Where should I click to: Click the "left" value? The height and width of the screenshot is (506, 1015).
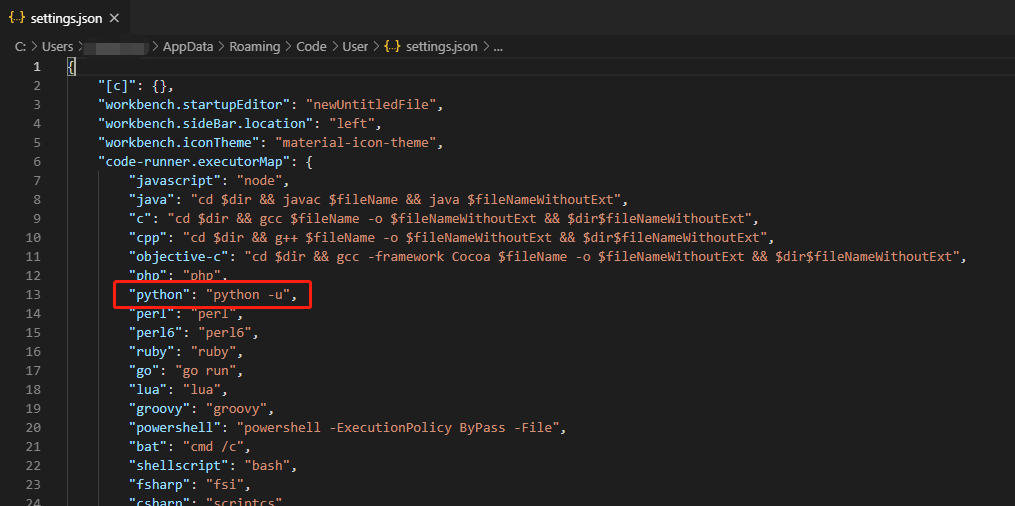[x=353, y=124]
